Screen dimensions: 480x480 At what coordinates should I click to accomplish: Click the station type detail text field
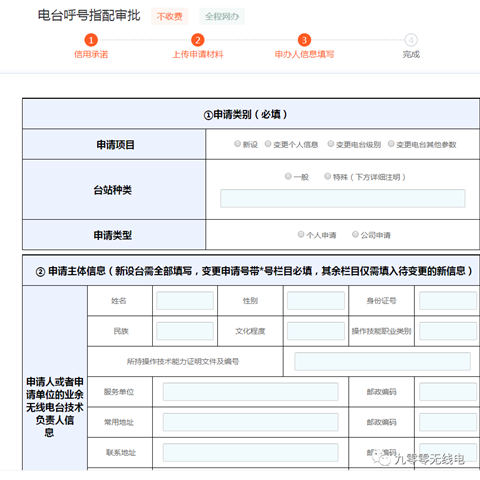tap(343, 198)
